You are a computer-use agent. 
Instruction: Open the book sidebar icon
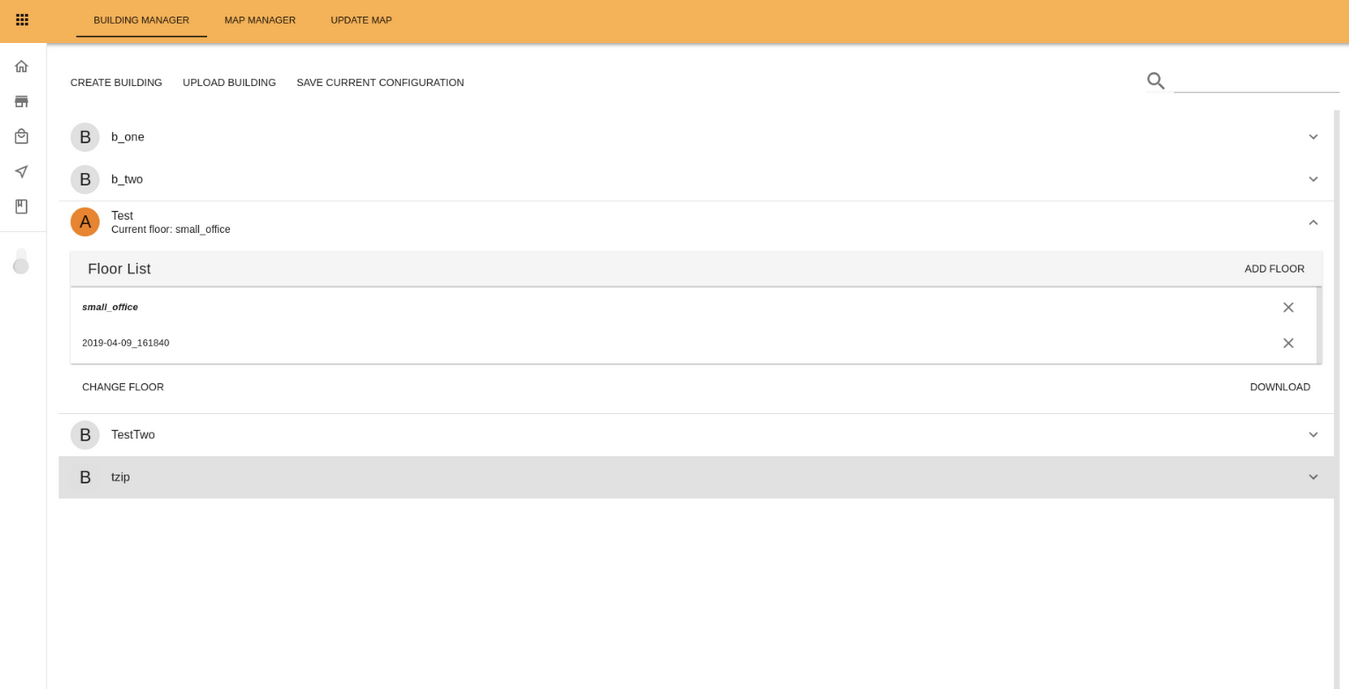tap(21, 206)
